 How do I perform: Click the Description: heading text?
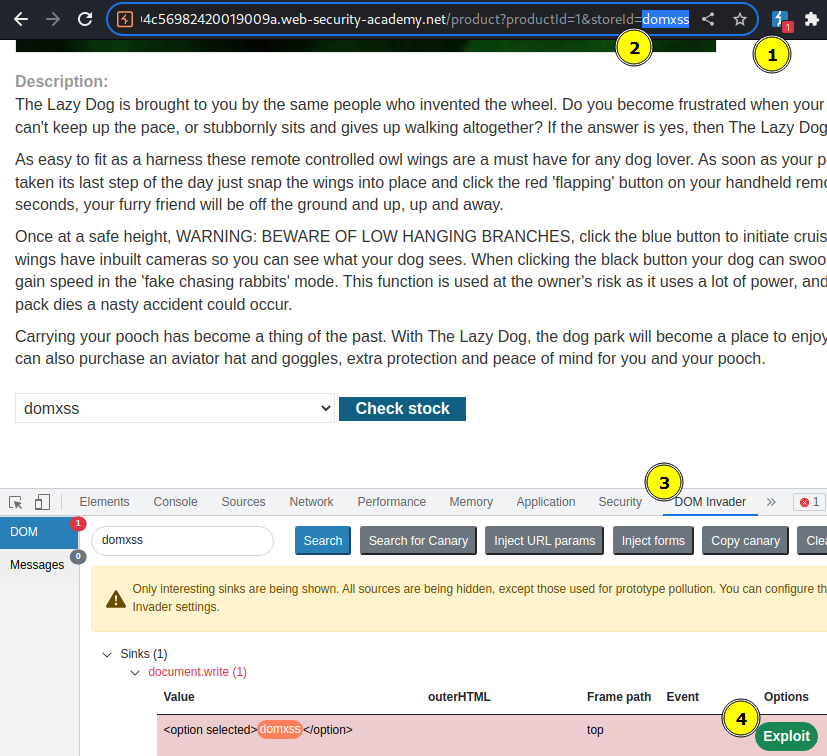[x=62, y=81]
